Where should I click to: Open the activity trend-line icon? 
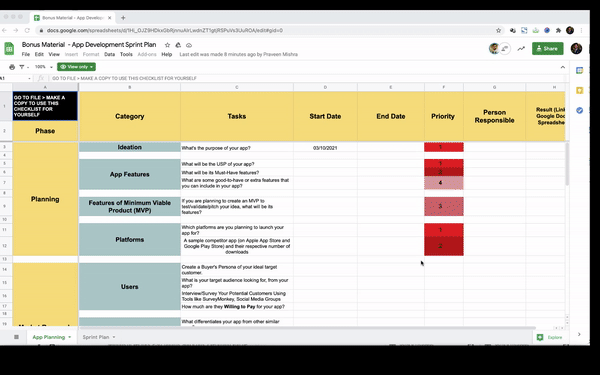[x=521, y=49]
